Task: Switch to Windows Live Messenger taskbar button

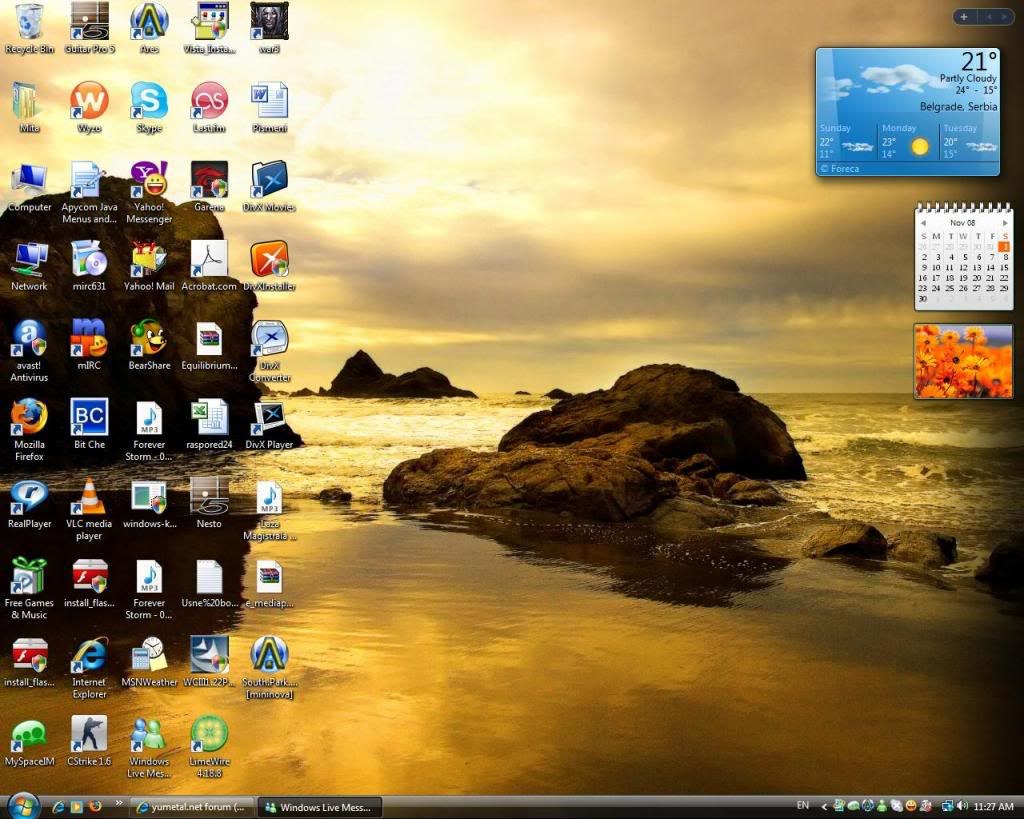Action: pos(320,807)
